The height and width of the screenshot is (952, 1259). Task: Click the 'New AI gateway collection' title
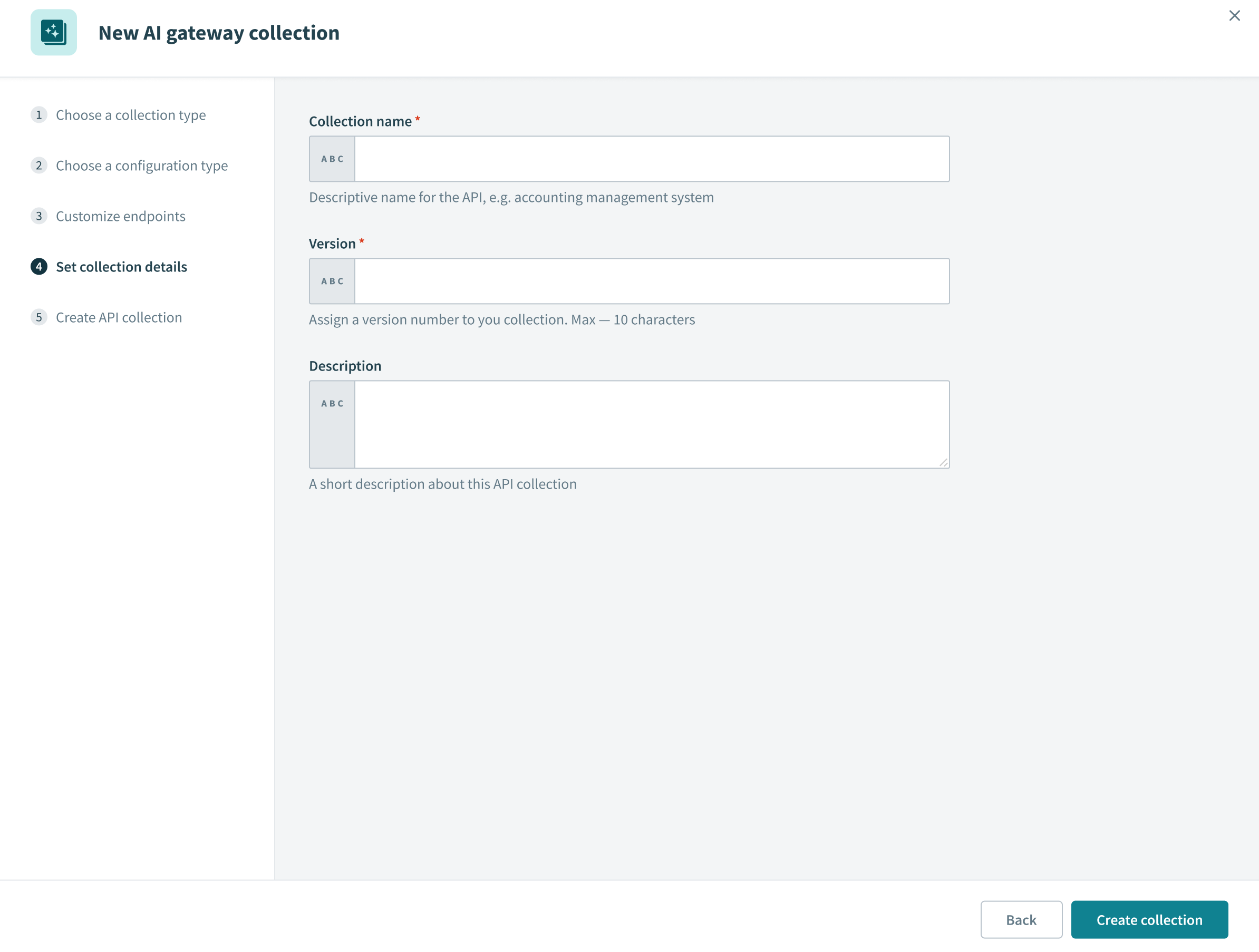pyautogui.click(x=219, y=33)
